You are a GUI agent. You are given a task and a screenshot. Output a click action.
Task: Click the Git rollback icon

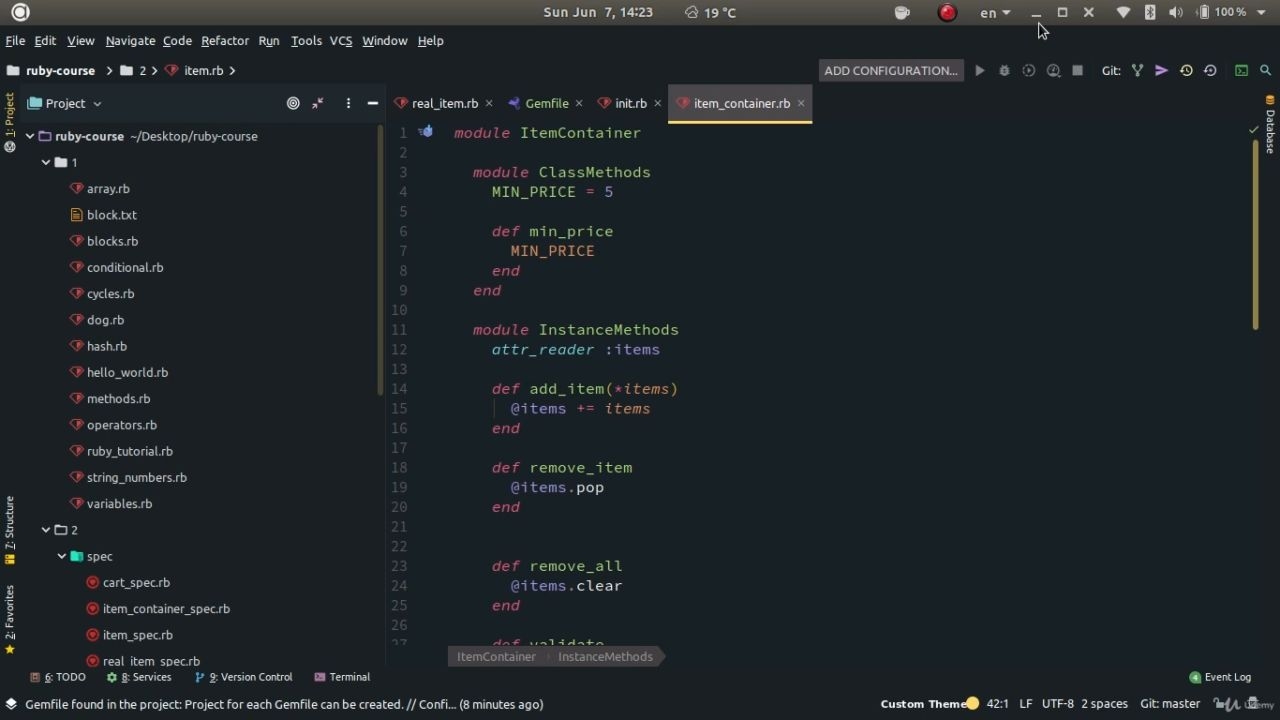(1210, 71)
